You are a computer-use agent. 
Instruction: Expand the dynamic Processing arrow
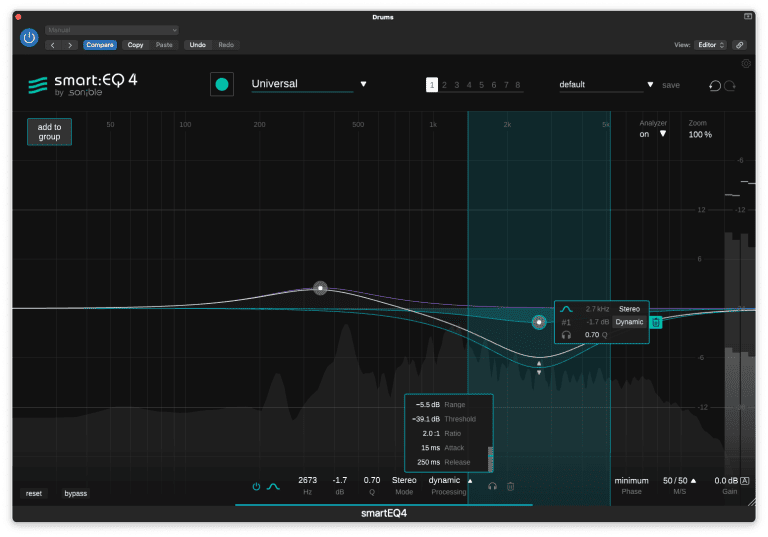pos(470,481)
